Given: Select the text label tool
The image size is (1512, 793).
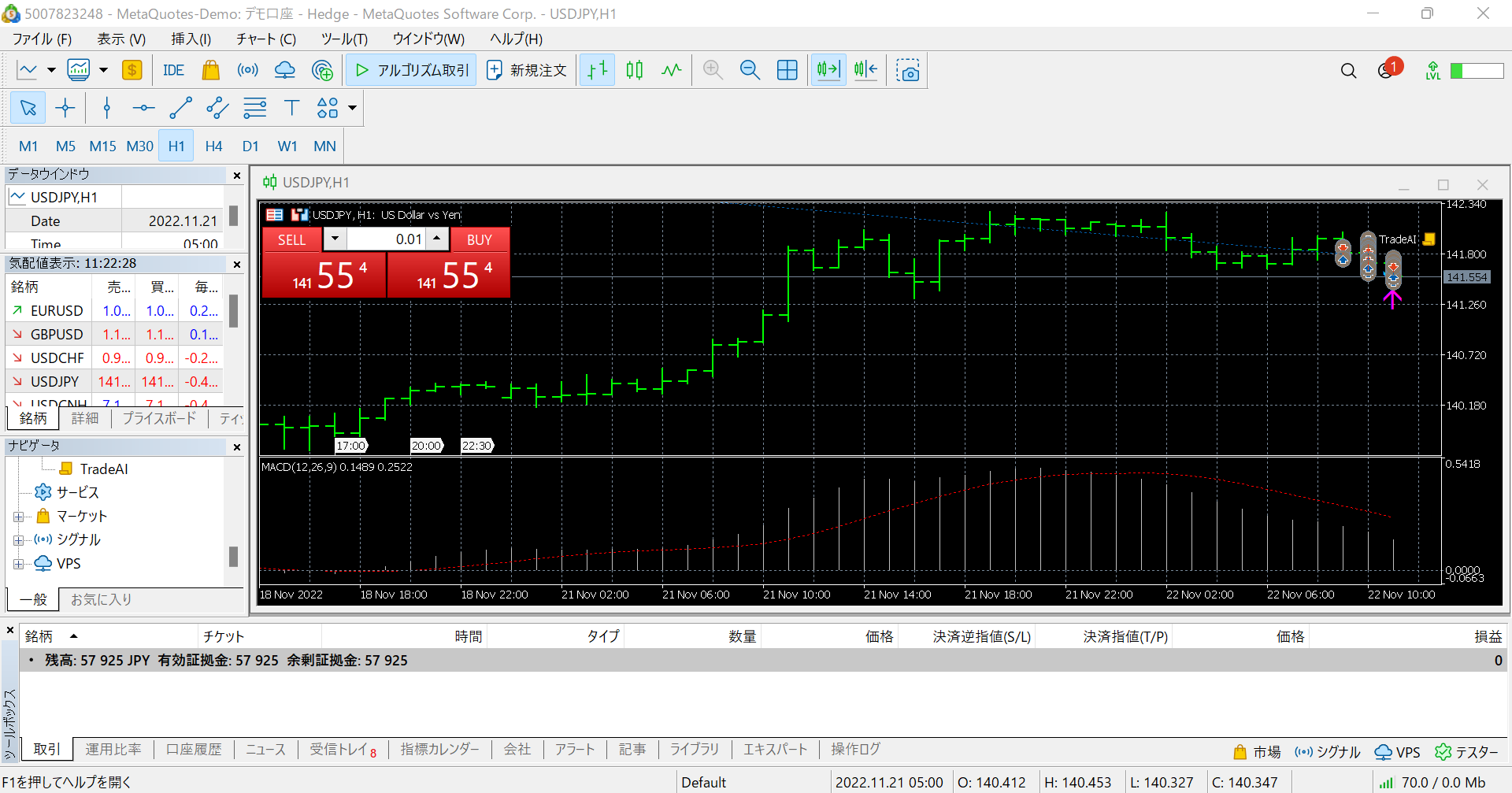Looking at the screenshot, I should pos(291,108).
